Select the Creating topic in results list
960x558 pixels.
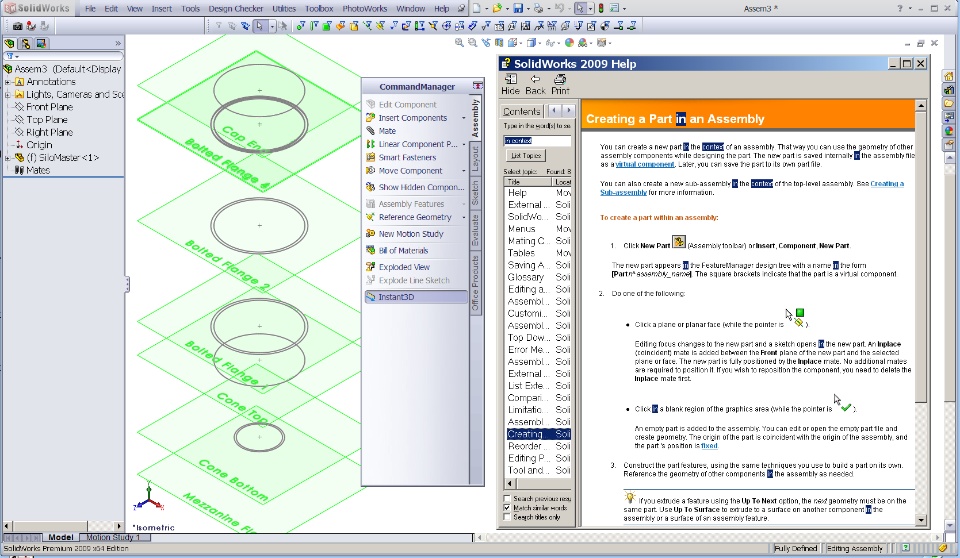pyautogui.click(x=538, y=434)
